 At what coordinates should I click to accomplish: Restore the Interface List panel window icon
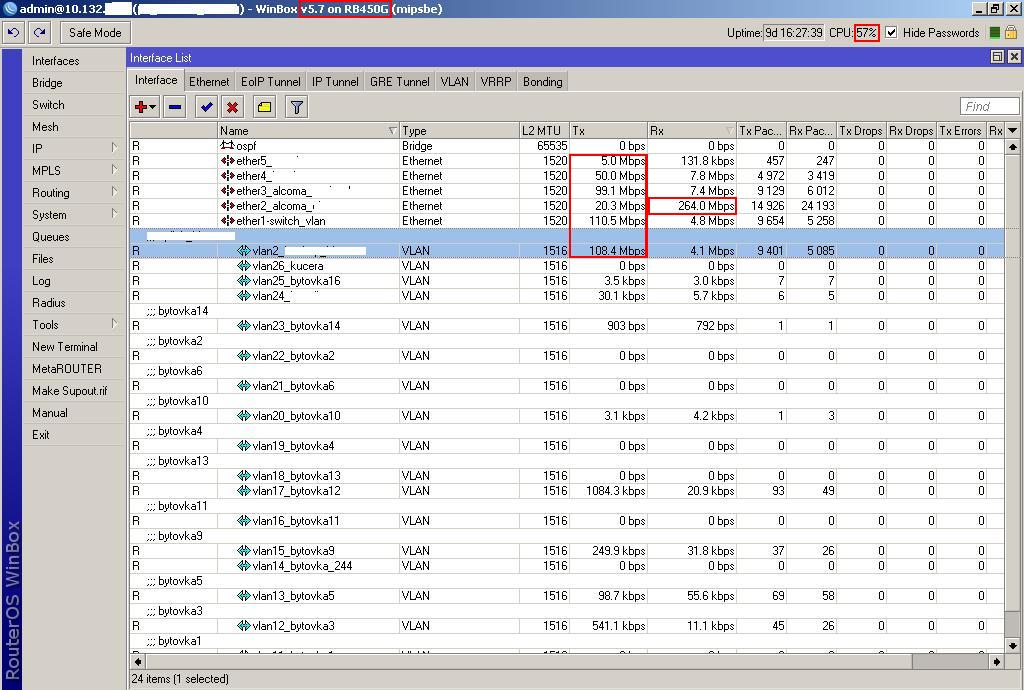[x=997, y=57]
